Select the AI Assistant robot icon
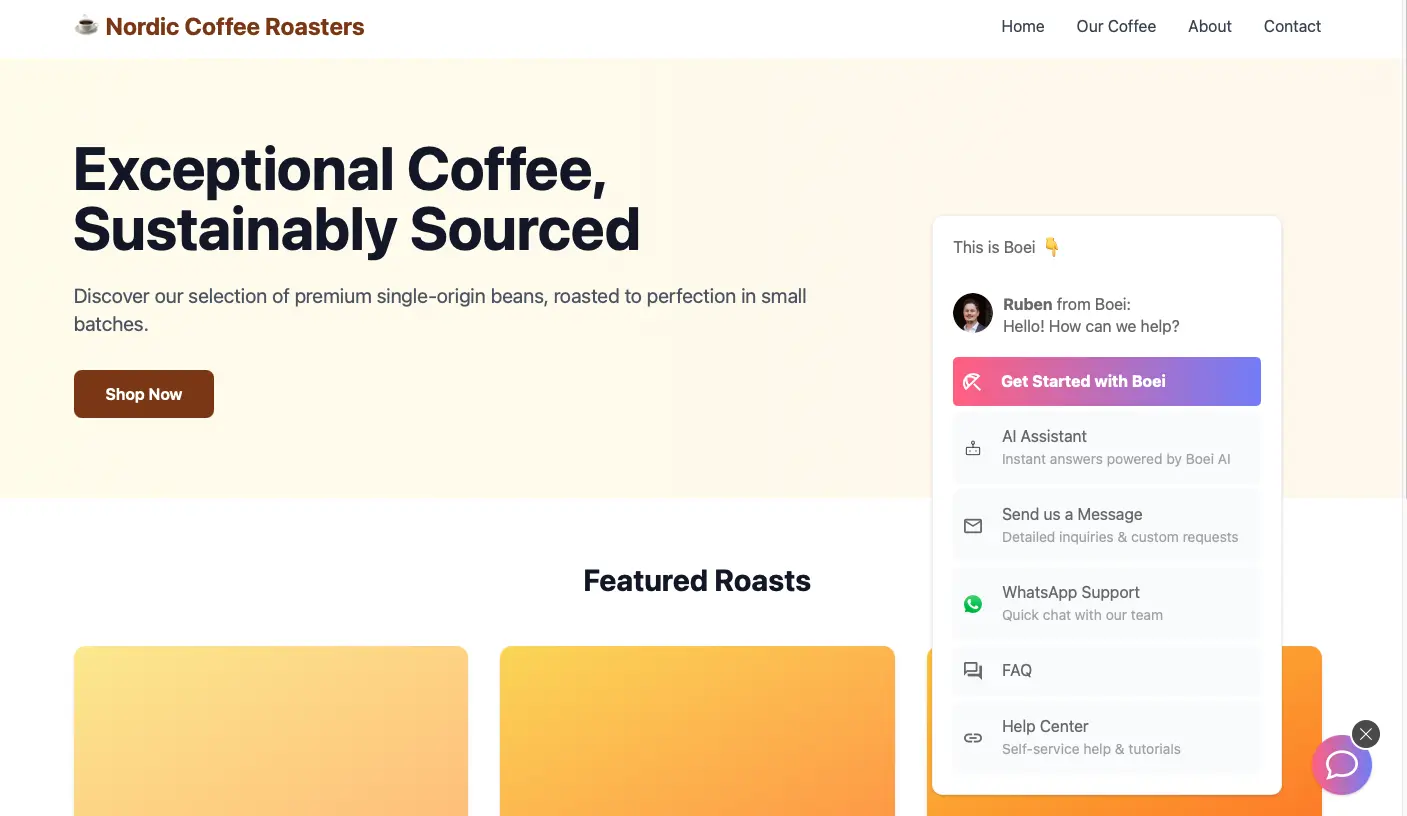The width and height of the screenshot is (1407, 816). click(x=972, y=448)
